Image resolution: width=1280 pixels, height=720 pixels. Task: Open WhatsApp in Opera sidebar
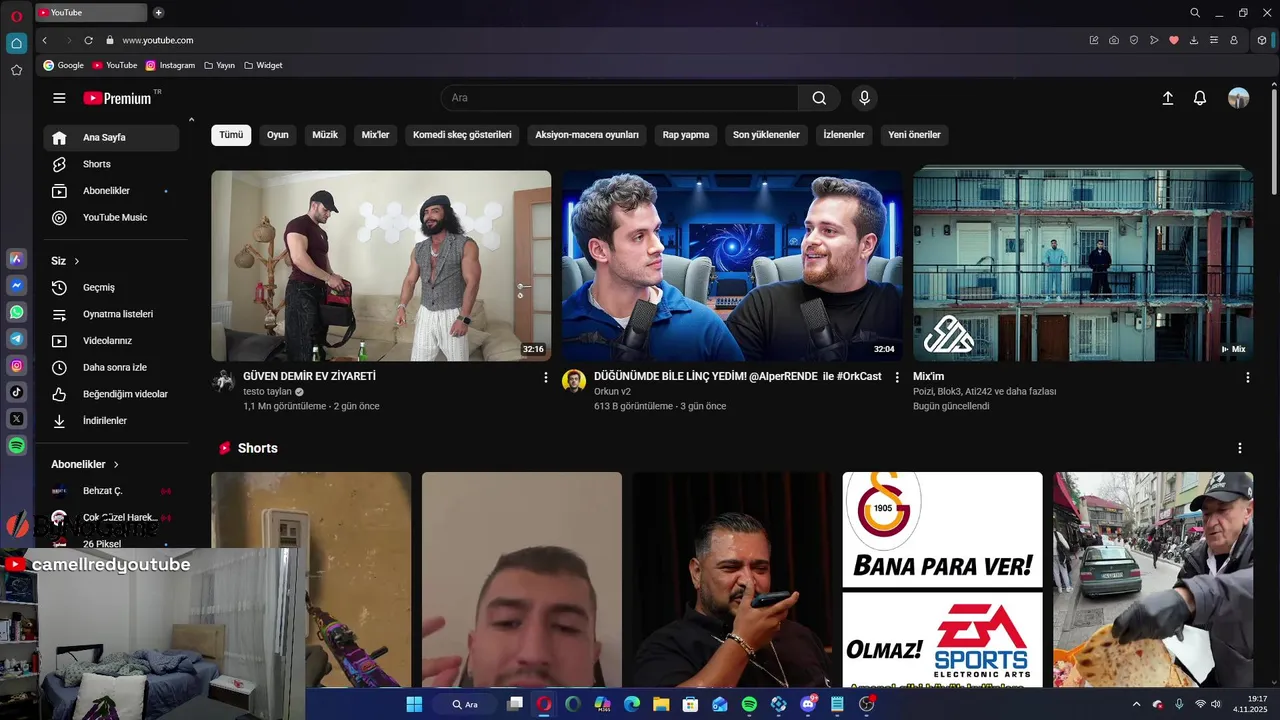coord(16,312)
